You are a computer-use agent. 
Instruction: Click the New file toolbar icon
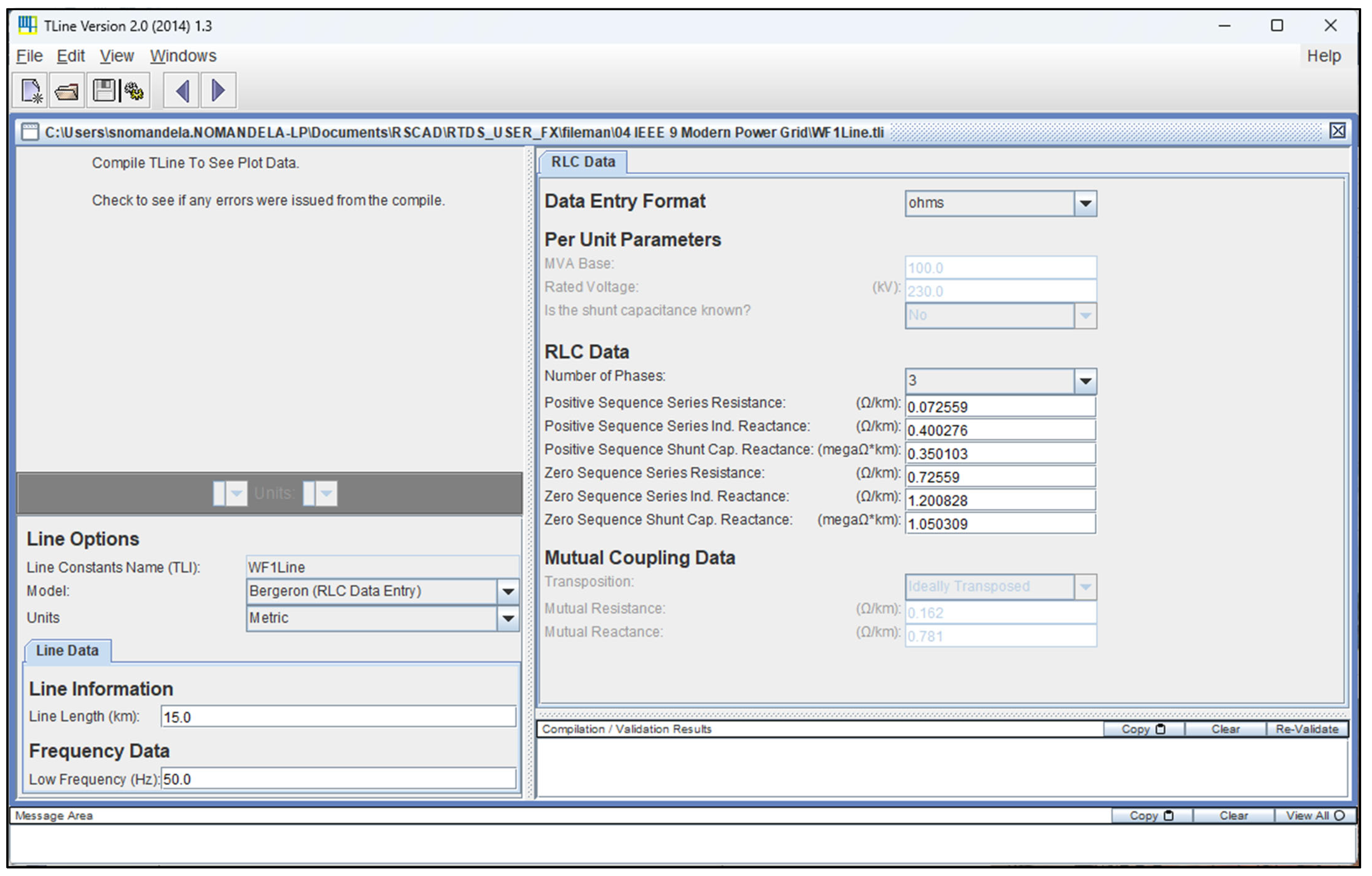[31, 90]
